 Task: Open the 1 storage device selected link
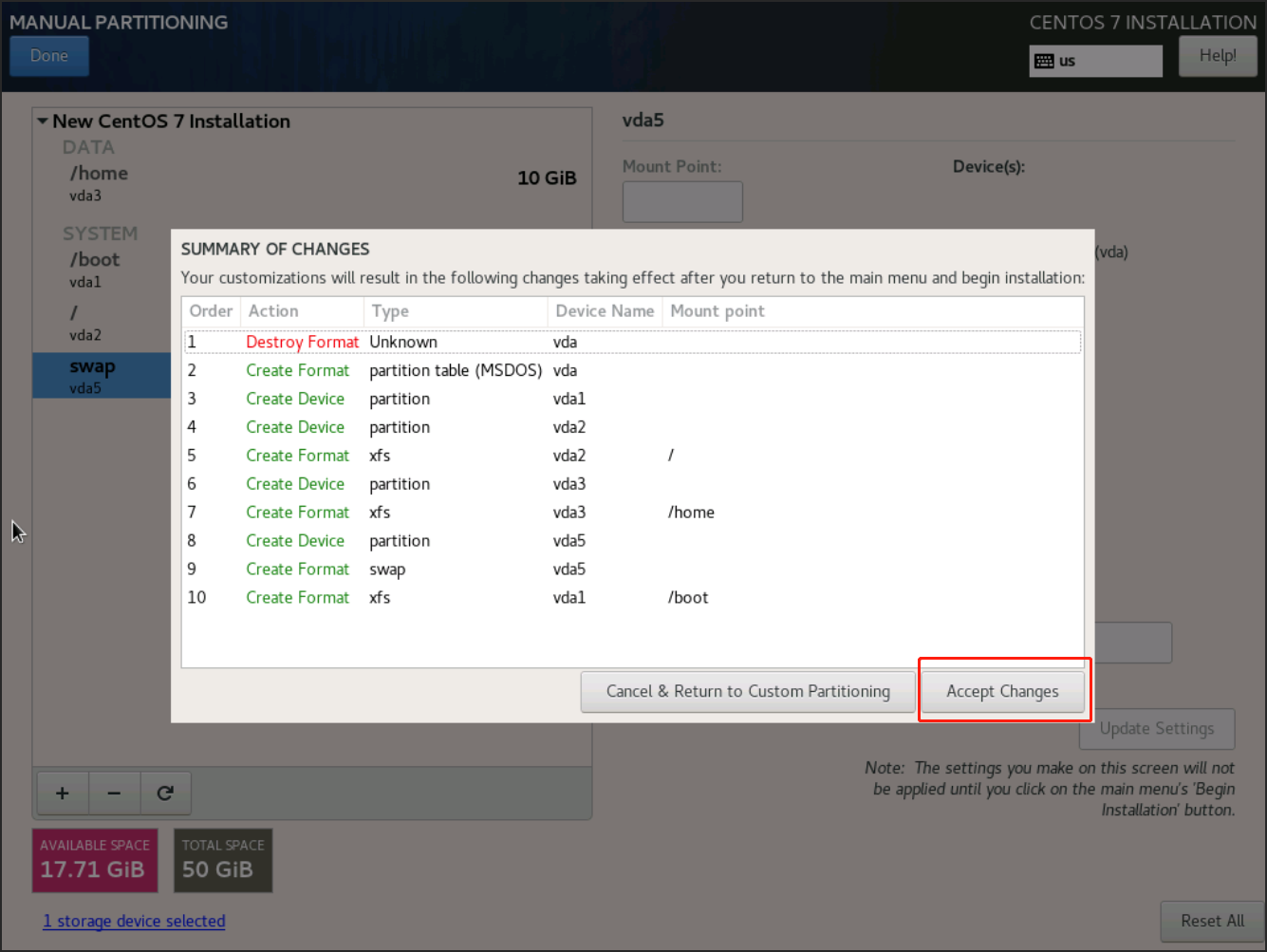[134, 921]
